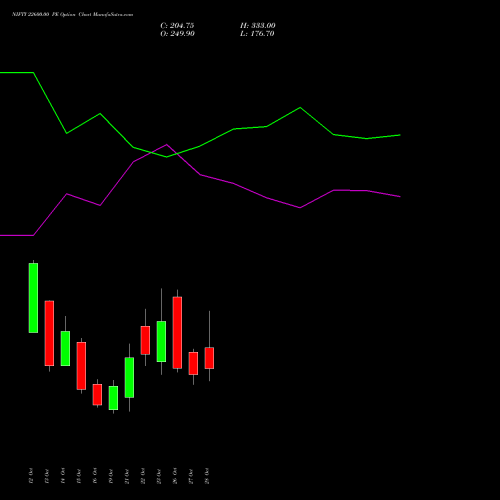The width and height of the screenshot is (500, 500).
Task: Click the 16 Oct date label
Action: coord(95,476)
